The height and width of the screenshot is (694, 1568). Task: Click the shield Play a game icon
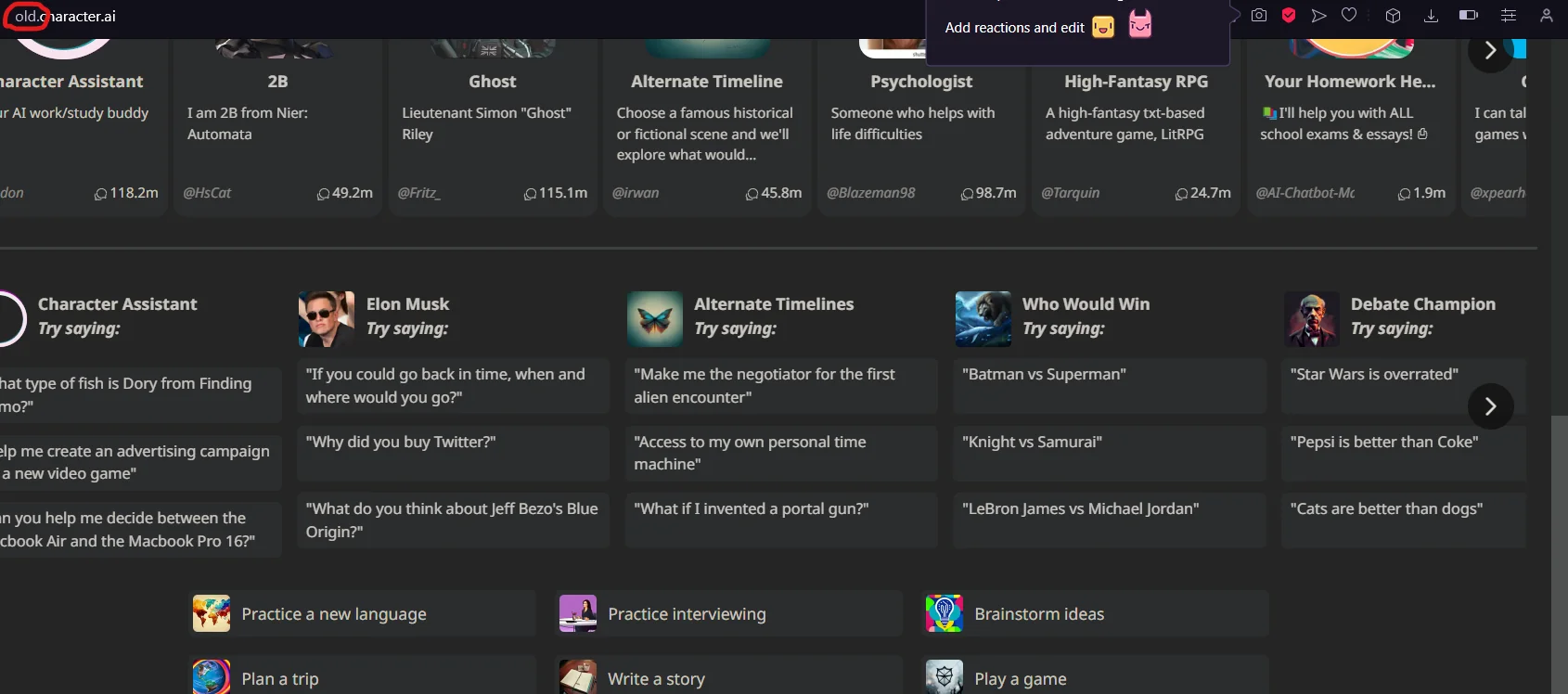(945, 677)
